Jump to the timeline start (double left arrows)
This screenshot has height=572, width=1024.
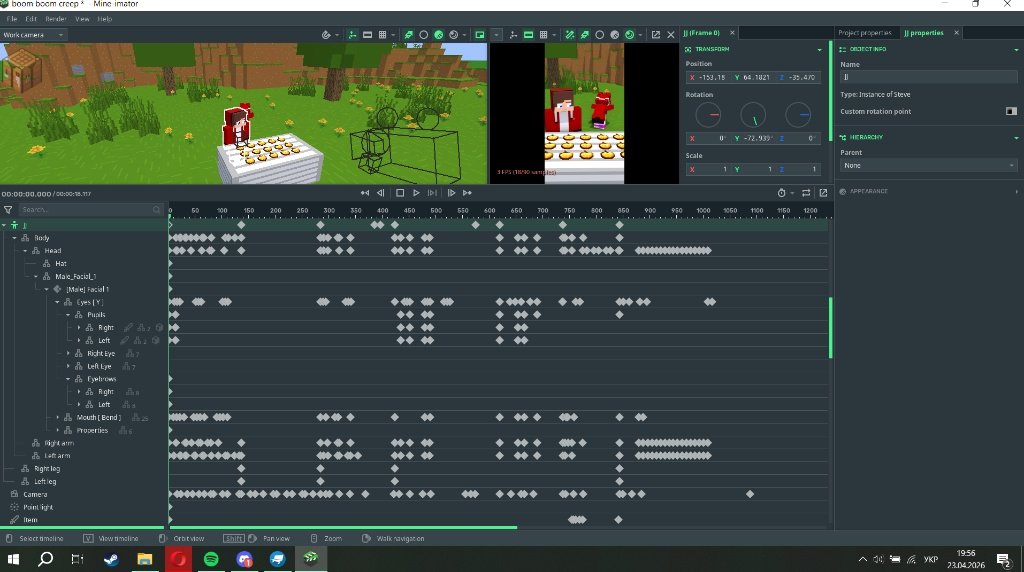364,193
